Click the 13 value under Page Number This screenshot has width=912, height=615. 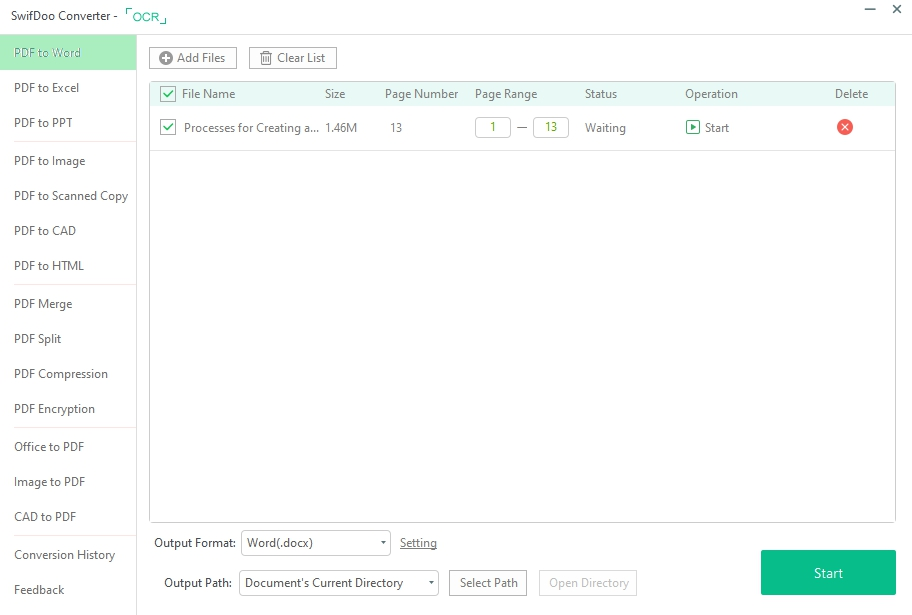click(x=396, y=127)
